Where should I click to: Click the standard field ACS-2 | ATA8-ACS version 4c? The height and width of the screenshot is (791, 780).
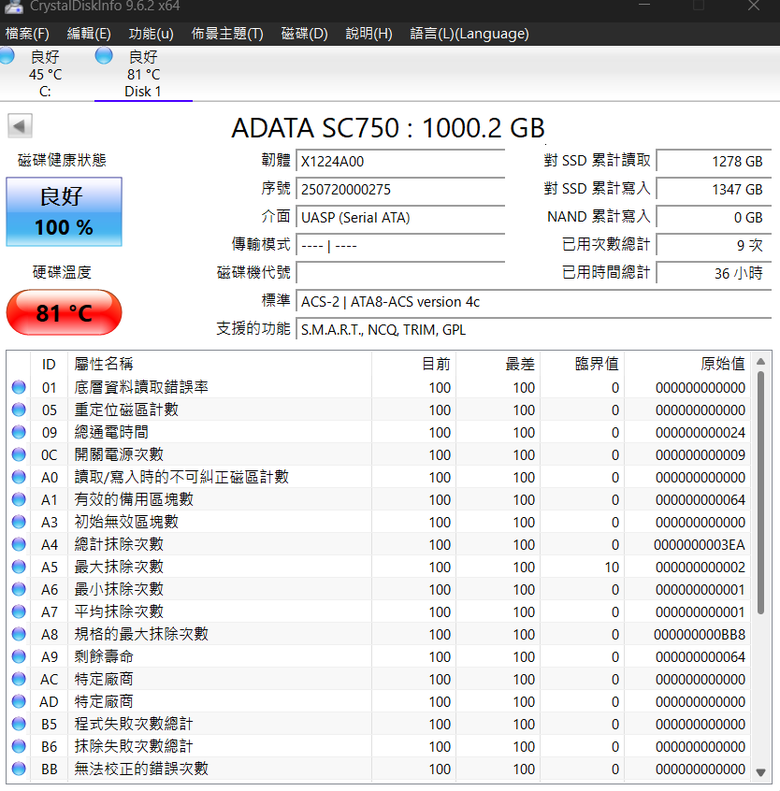coord(534,302)
